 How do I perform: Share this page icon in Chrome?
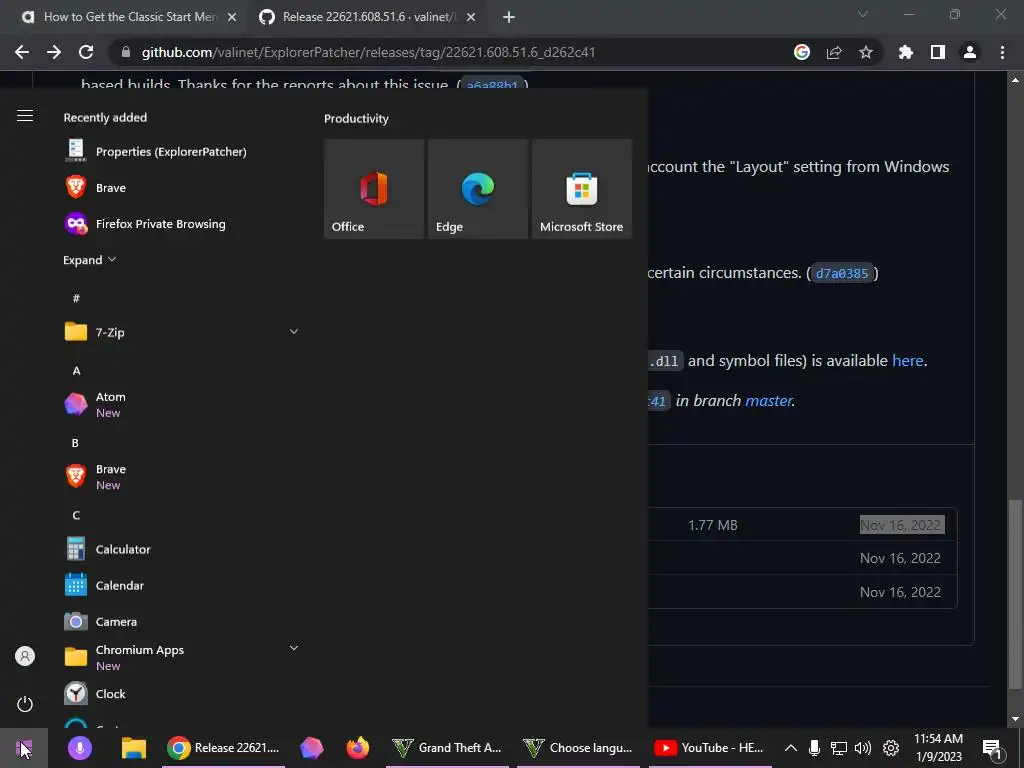(x=834, y=52)
